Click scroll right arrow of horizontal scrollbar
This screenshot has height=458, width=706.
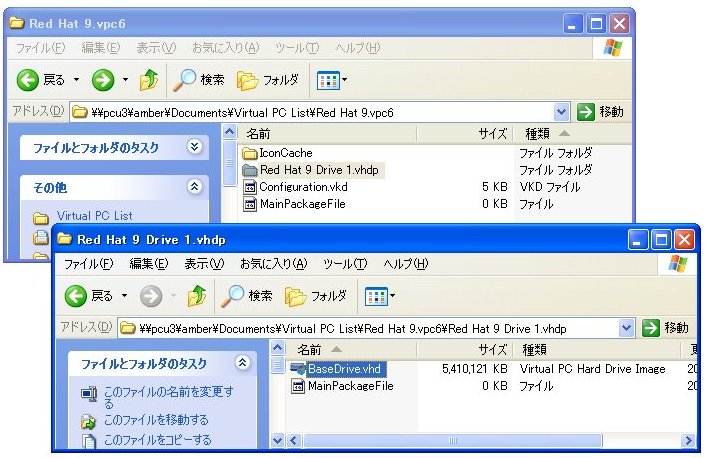click(x=688, y=440)
